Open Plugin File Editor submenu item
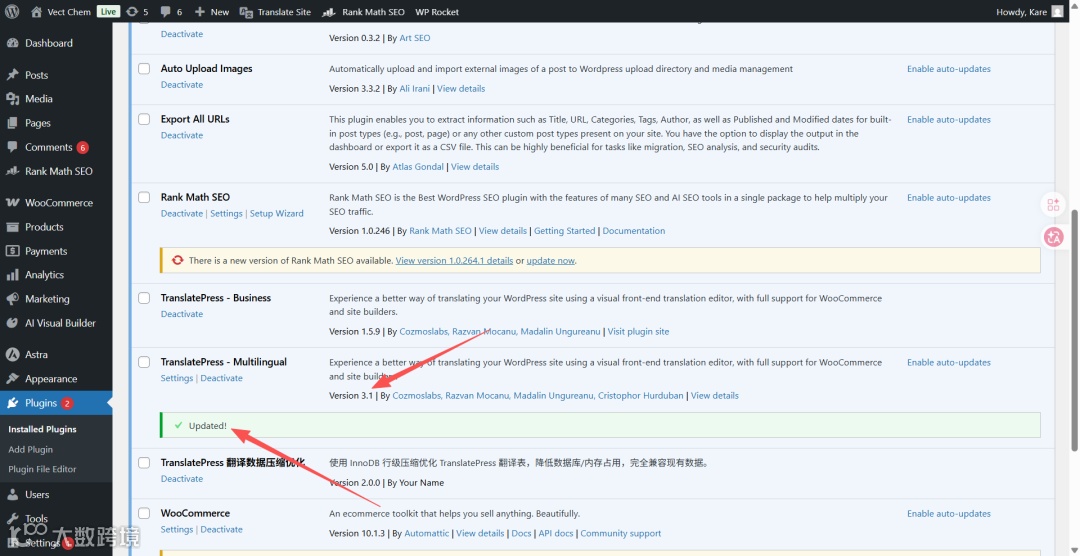The width and height of the screenshot is (1080, 556). [42, 469]
